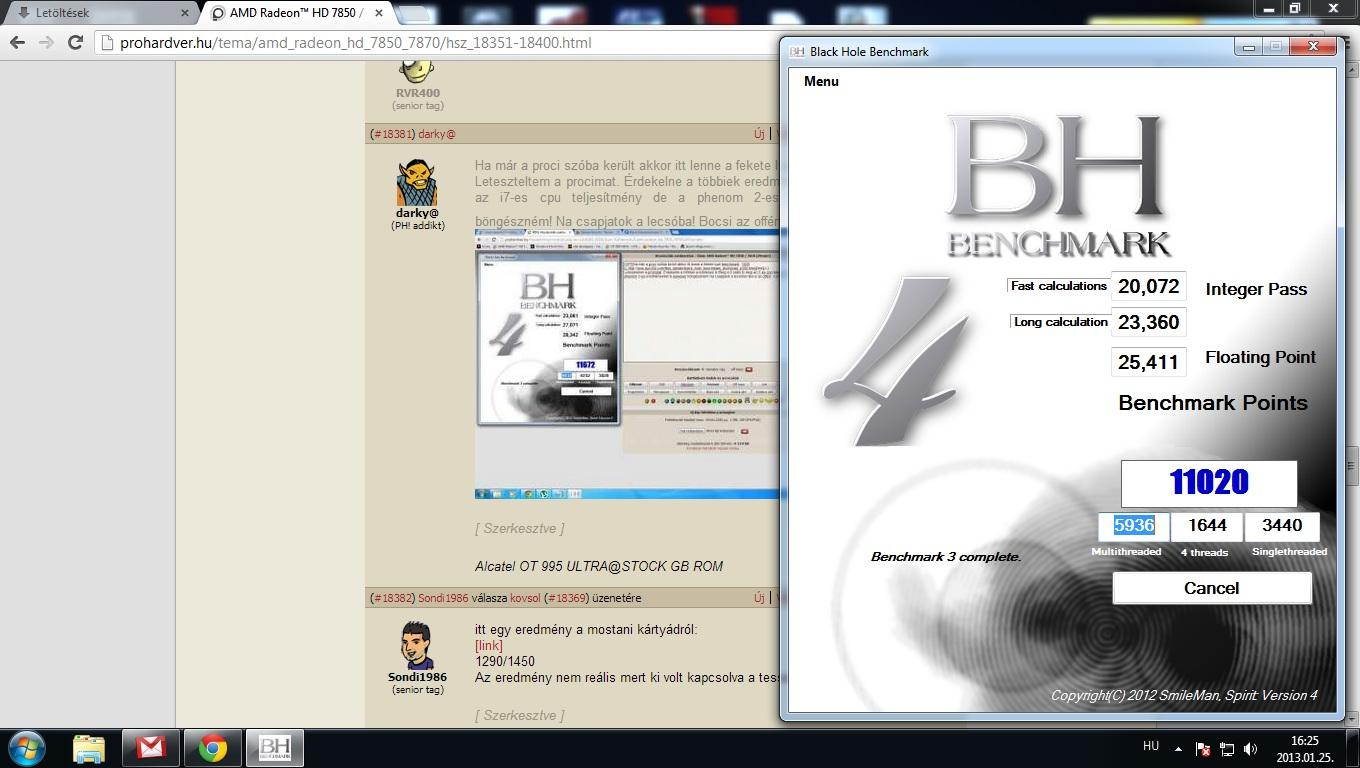Open Action Center flag icon
The width and height of the screenshot is (1360, 768).
[1203, 748]
